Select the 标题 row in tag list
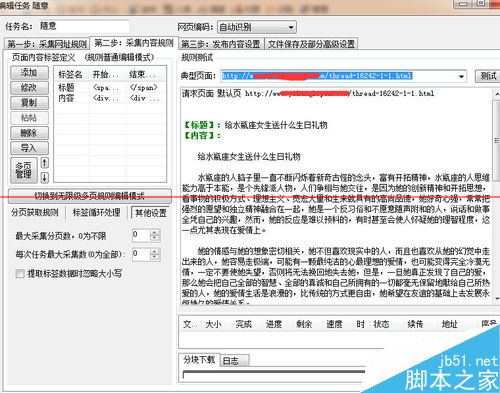 [110, 88]
